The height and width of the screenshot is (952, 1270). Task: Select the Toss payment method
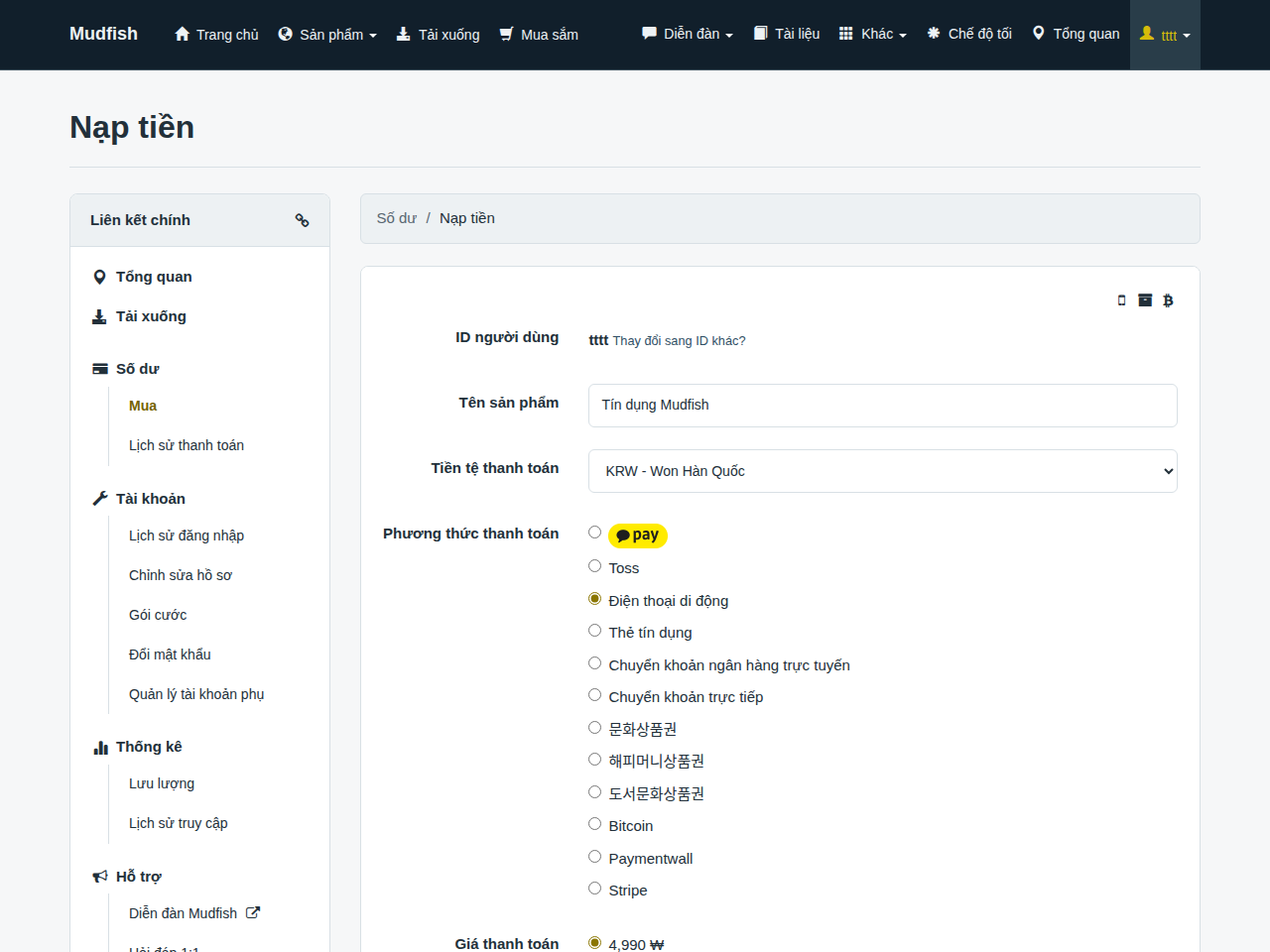coord(595,566)
